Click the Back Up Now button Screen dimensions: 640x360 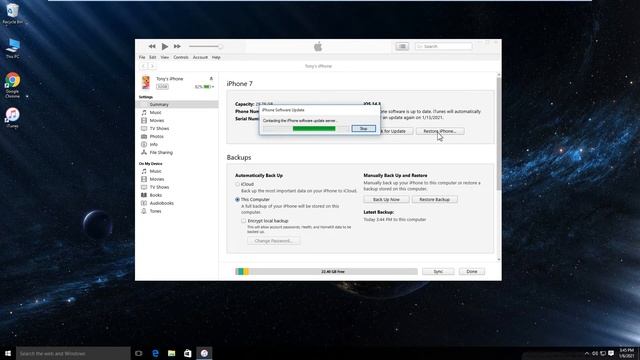pyautogui.click(x=386, y=200)
